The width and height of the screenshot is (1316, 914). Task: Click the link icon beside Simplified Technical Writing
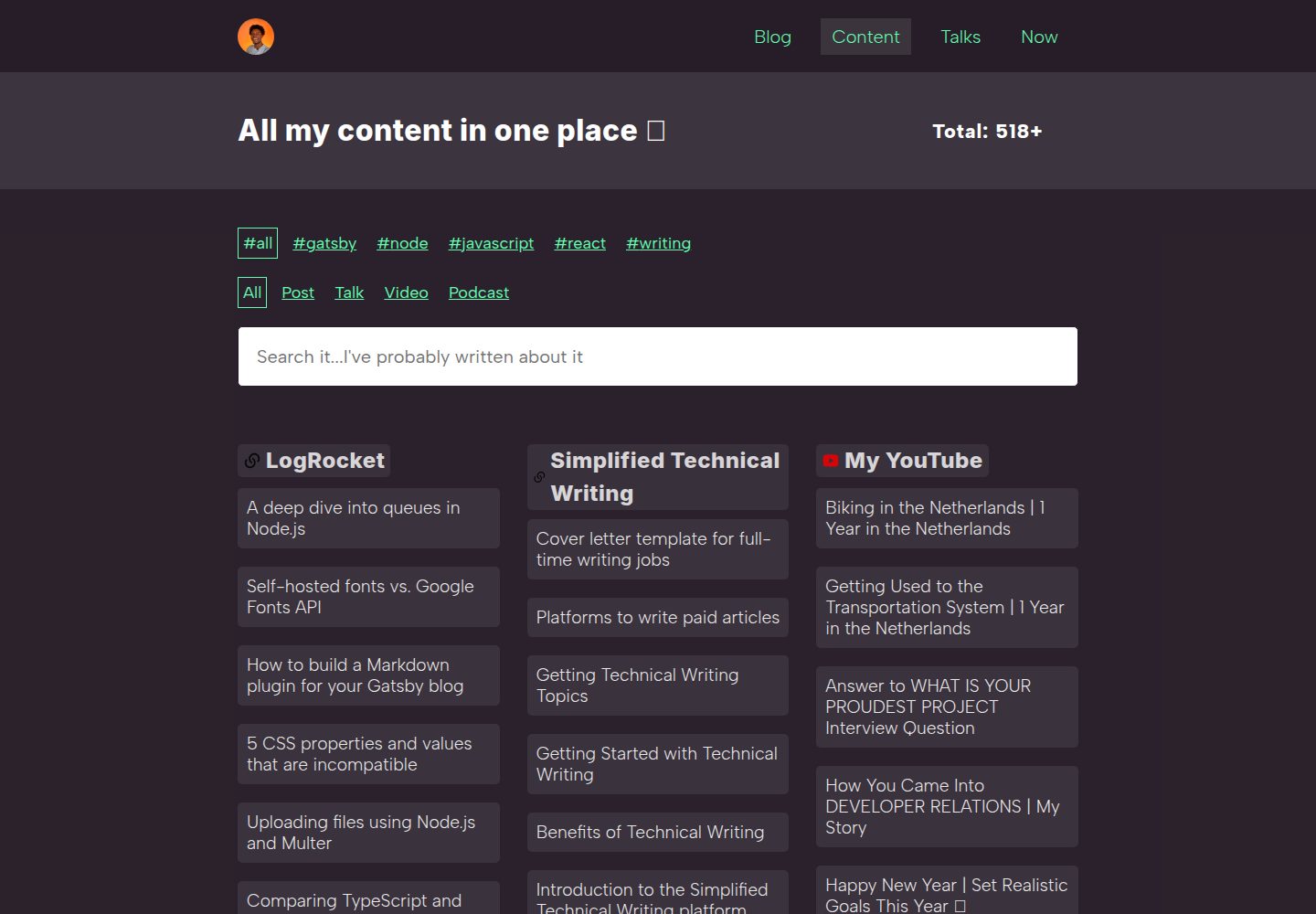539,477
